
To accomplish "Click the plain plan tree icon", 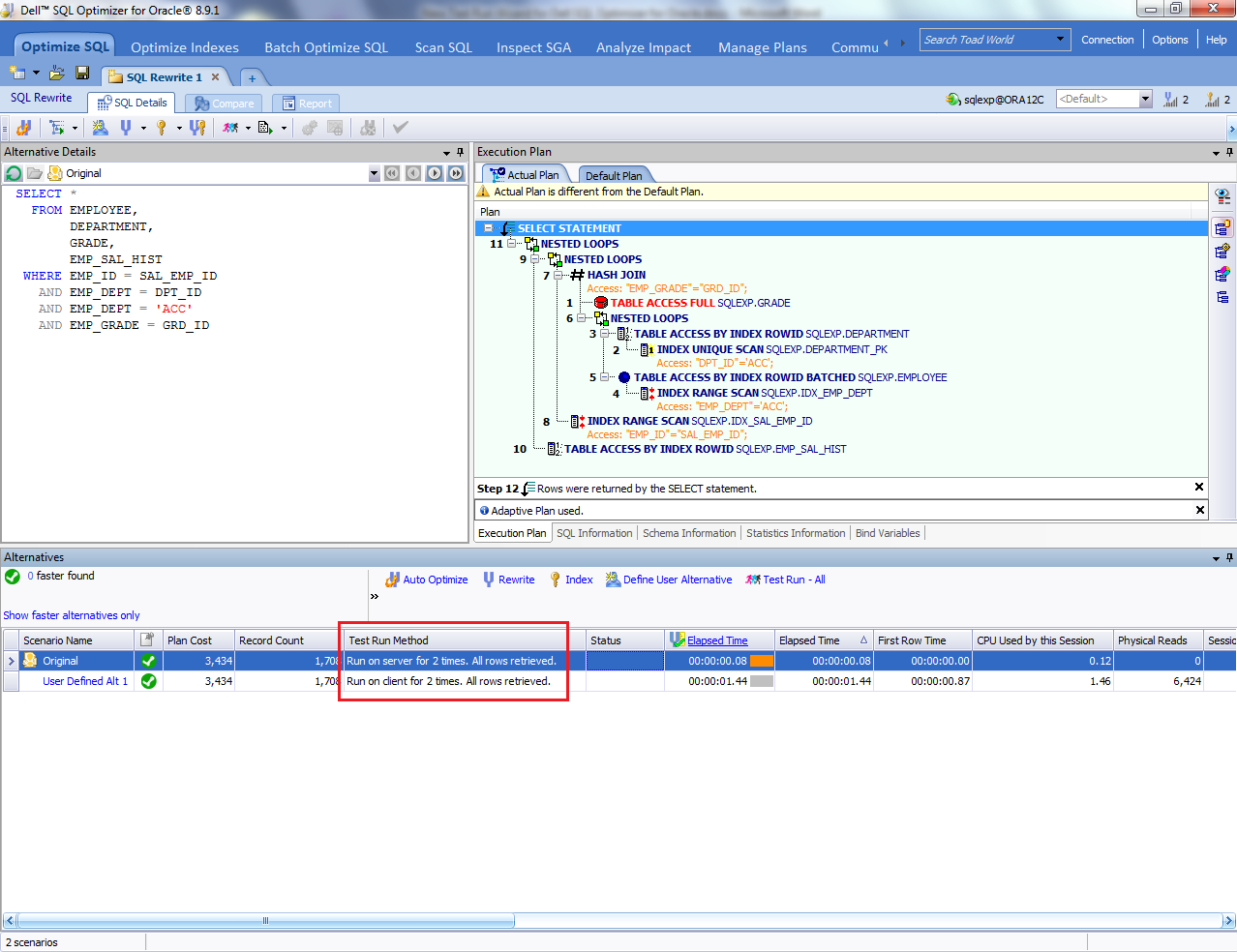I will tap(1222, 297).
